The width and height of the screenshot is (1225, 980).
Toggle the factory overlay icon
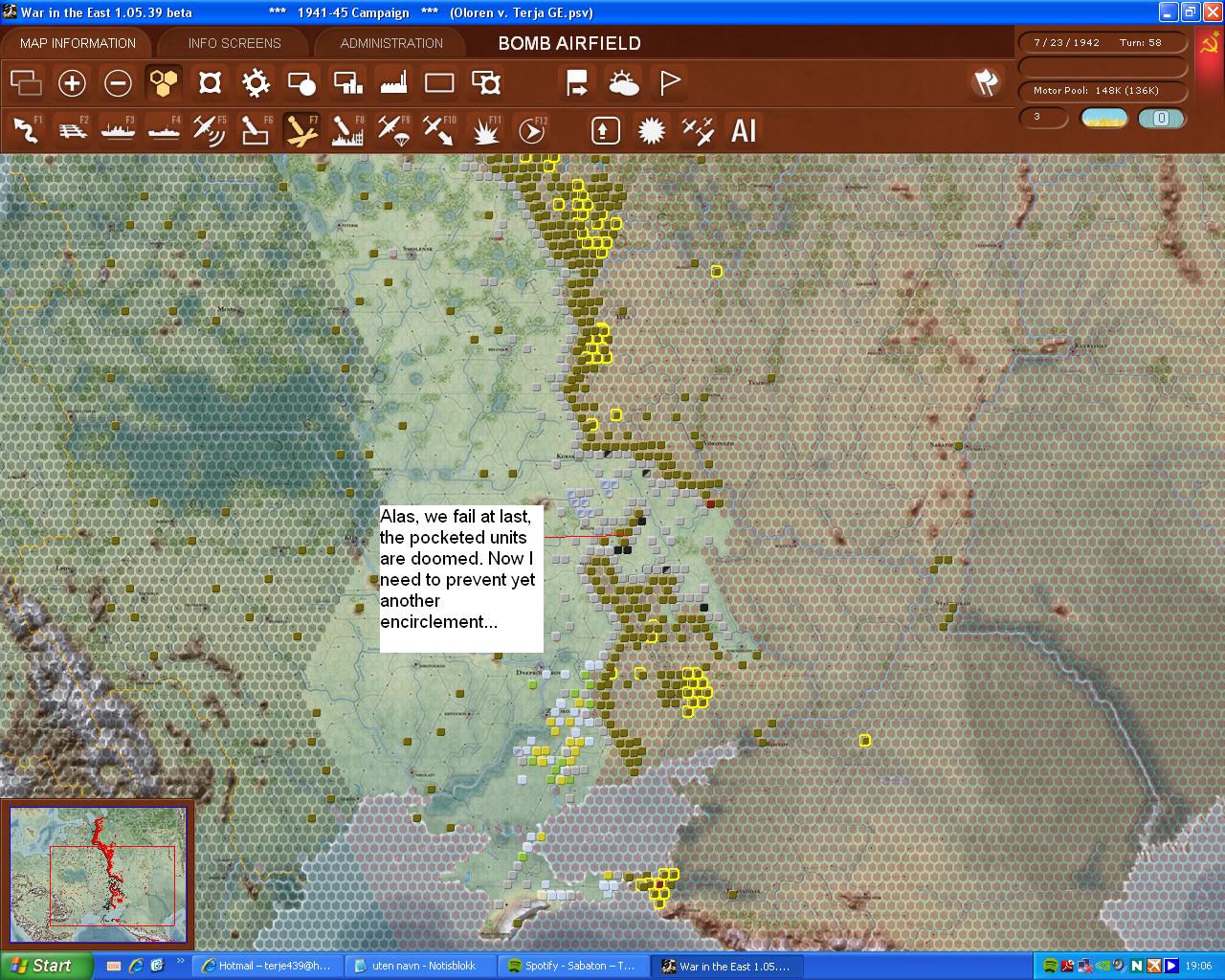pos(393,83)
